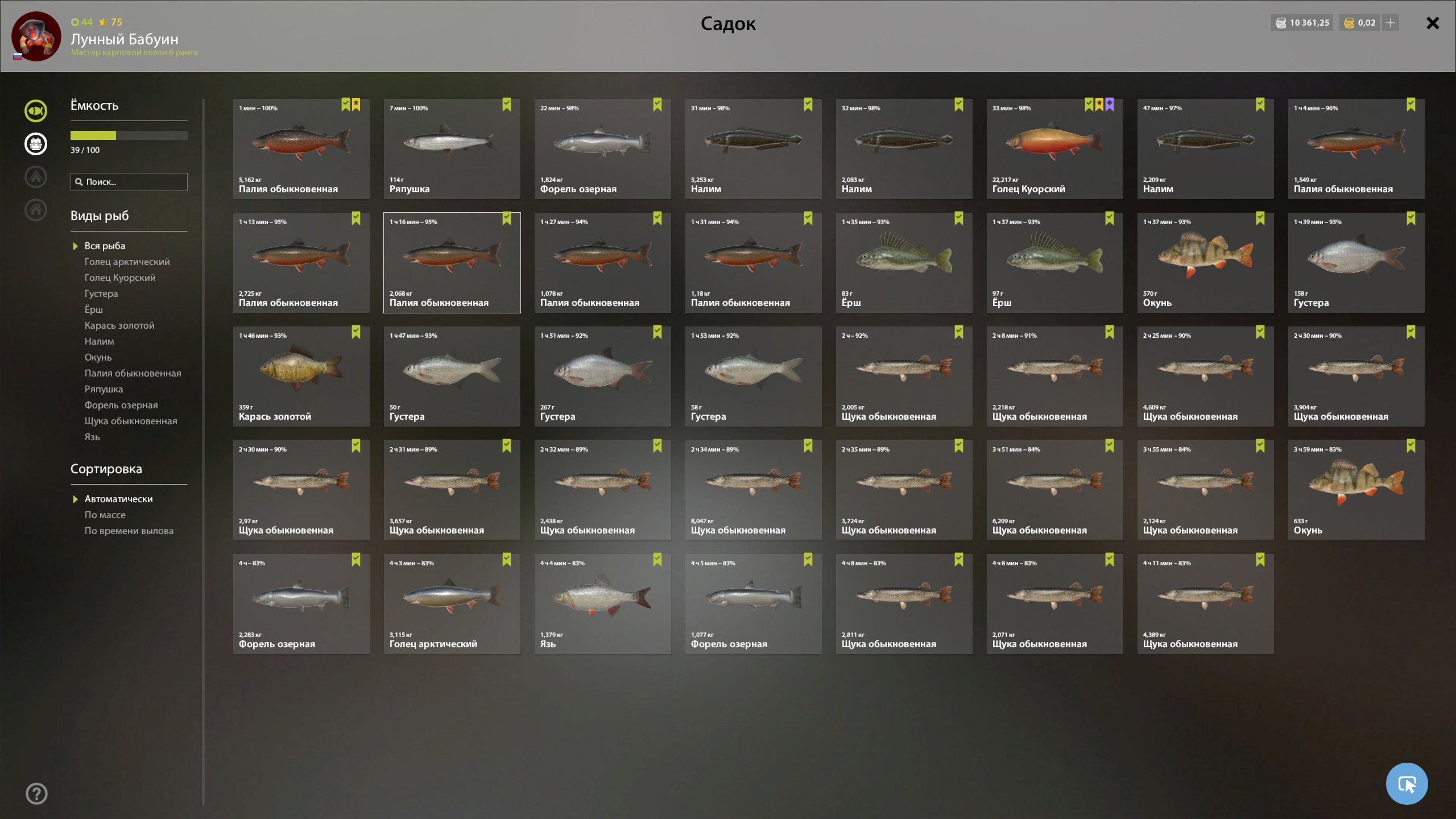Screen dimensions: 1456x819
Task: Click the blue cursor button in corner
Action: tap(1407, 784)
